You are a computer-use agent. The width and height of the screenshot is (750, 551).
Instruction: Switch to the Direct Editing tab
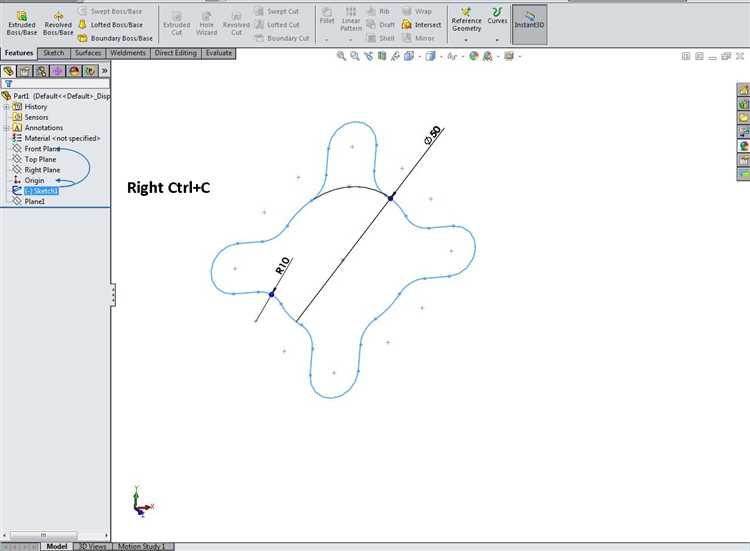point(176,53)
